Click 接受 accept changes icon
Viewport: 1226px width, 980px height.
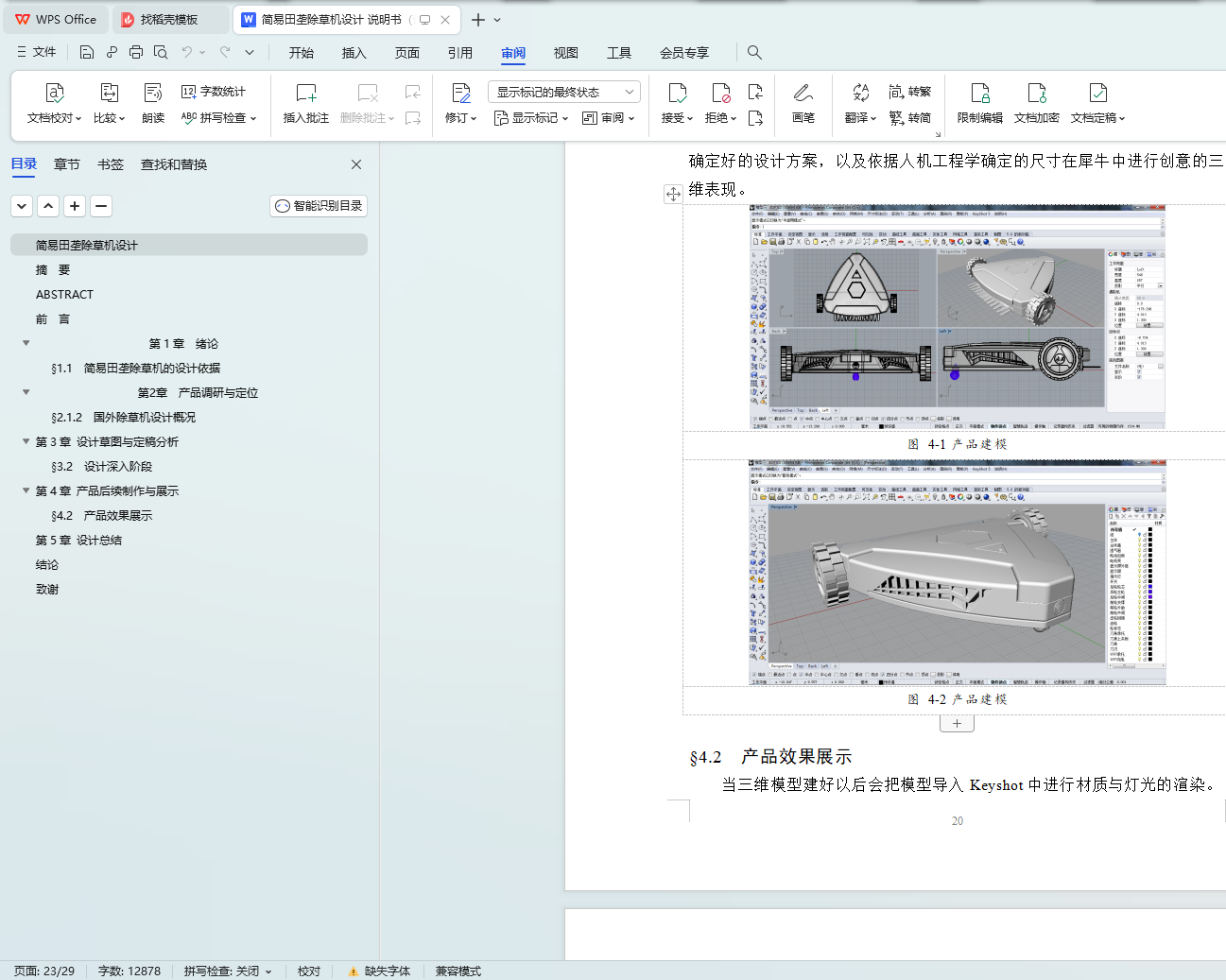point(677,93)
